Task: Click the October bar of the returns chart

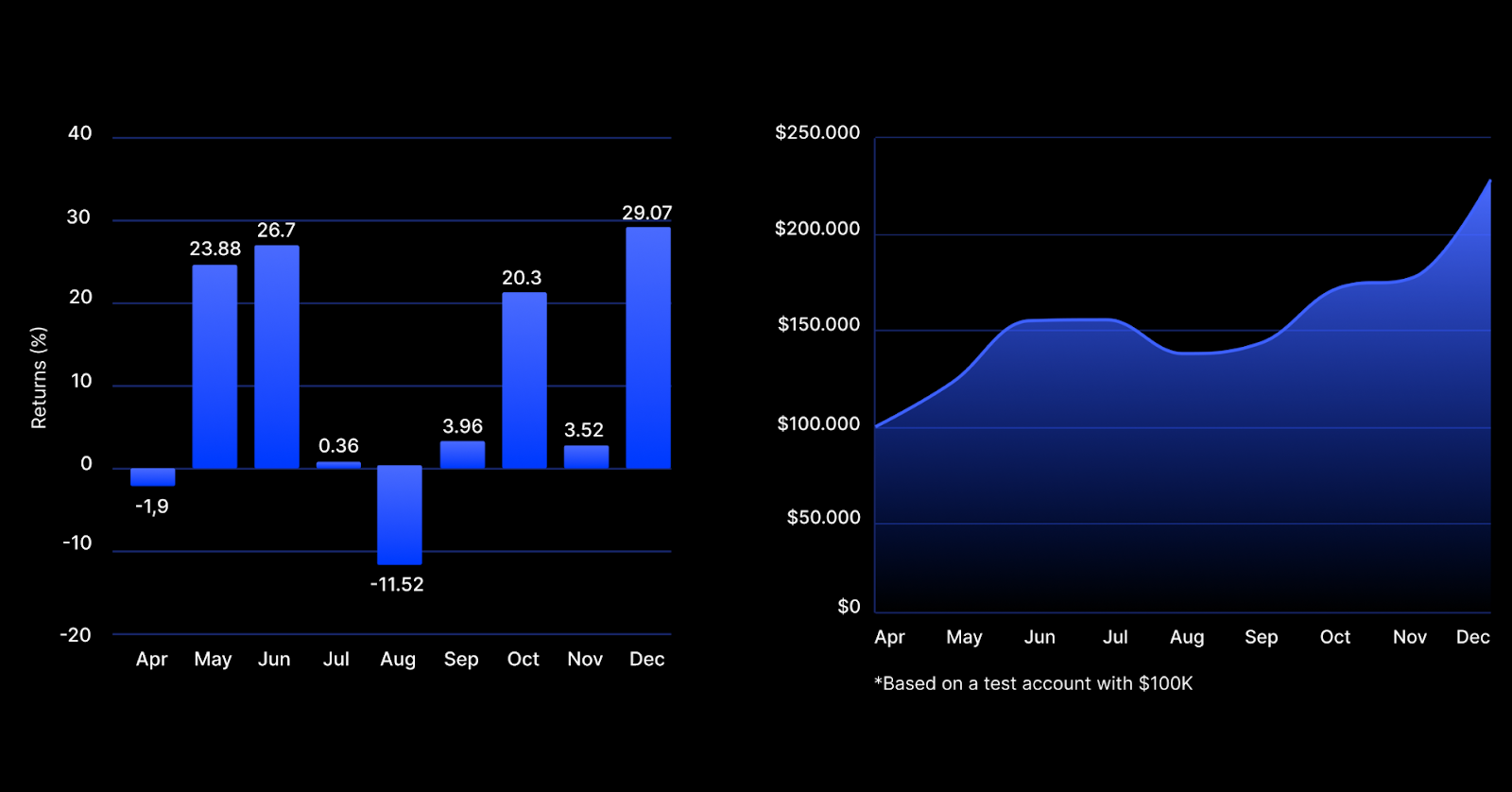Action: click(x=524, y=380)
